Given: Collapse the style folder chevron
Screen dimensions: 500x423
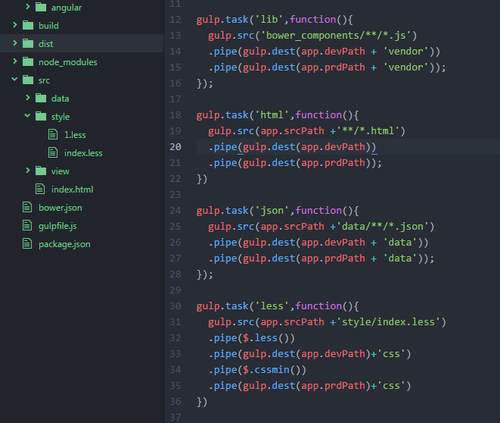Looking at the screenshot, I should click(x=28, y=116).
